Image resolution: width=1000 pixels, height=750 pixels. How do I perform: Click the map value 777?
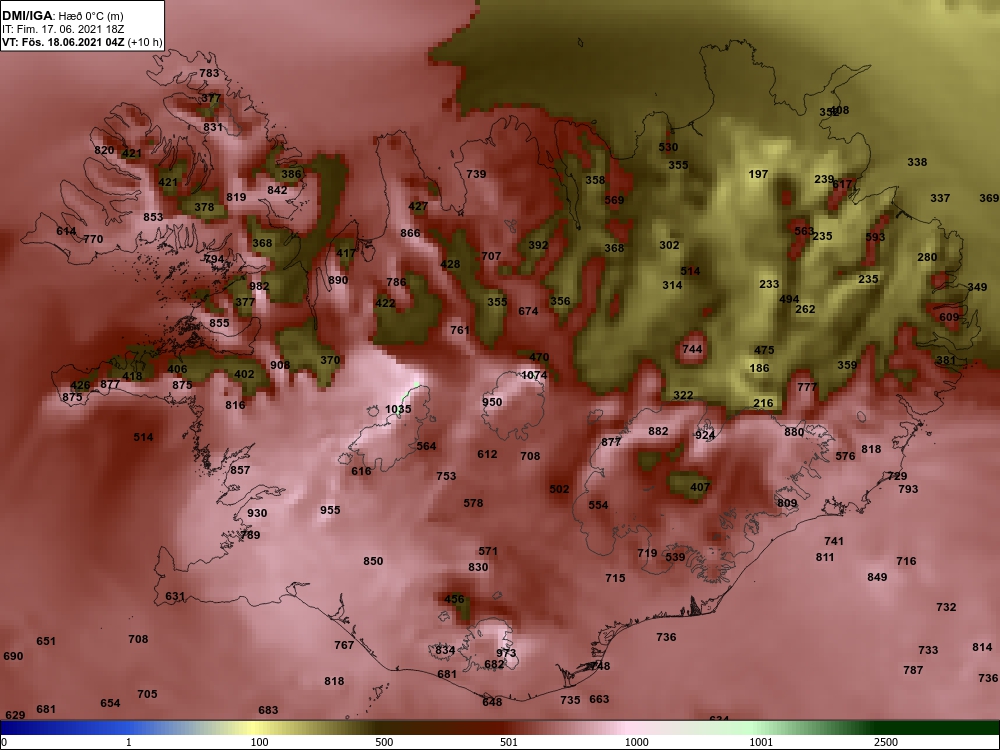[807, 387]
